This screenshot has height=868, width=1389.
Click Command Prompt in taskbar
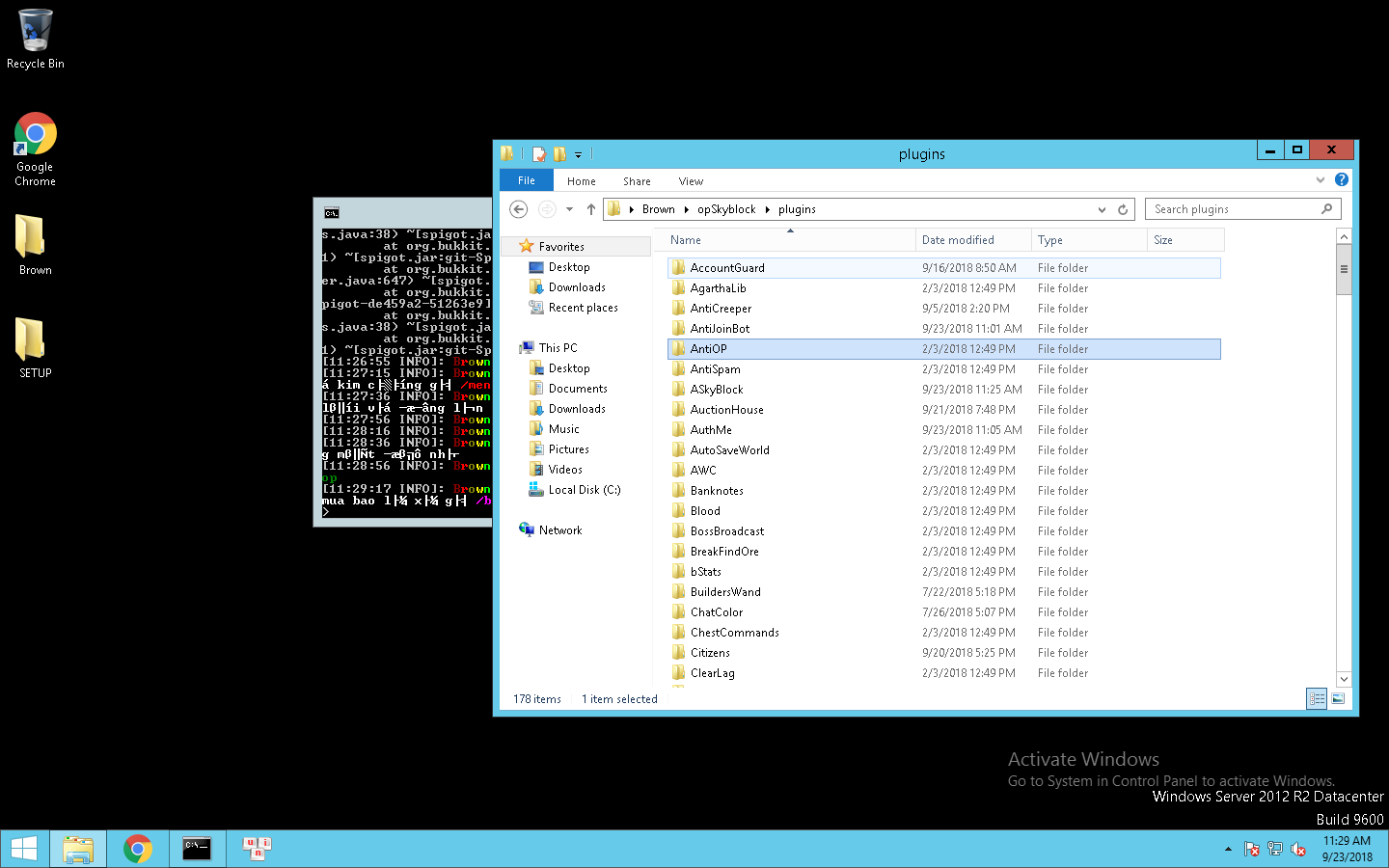(197, 849)
